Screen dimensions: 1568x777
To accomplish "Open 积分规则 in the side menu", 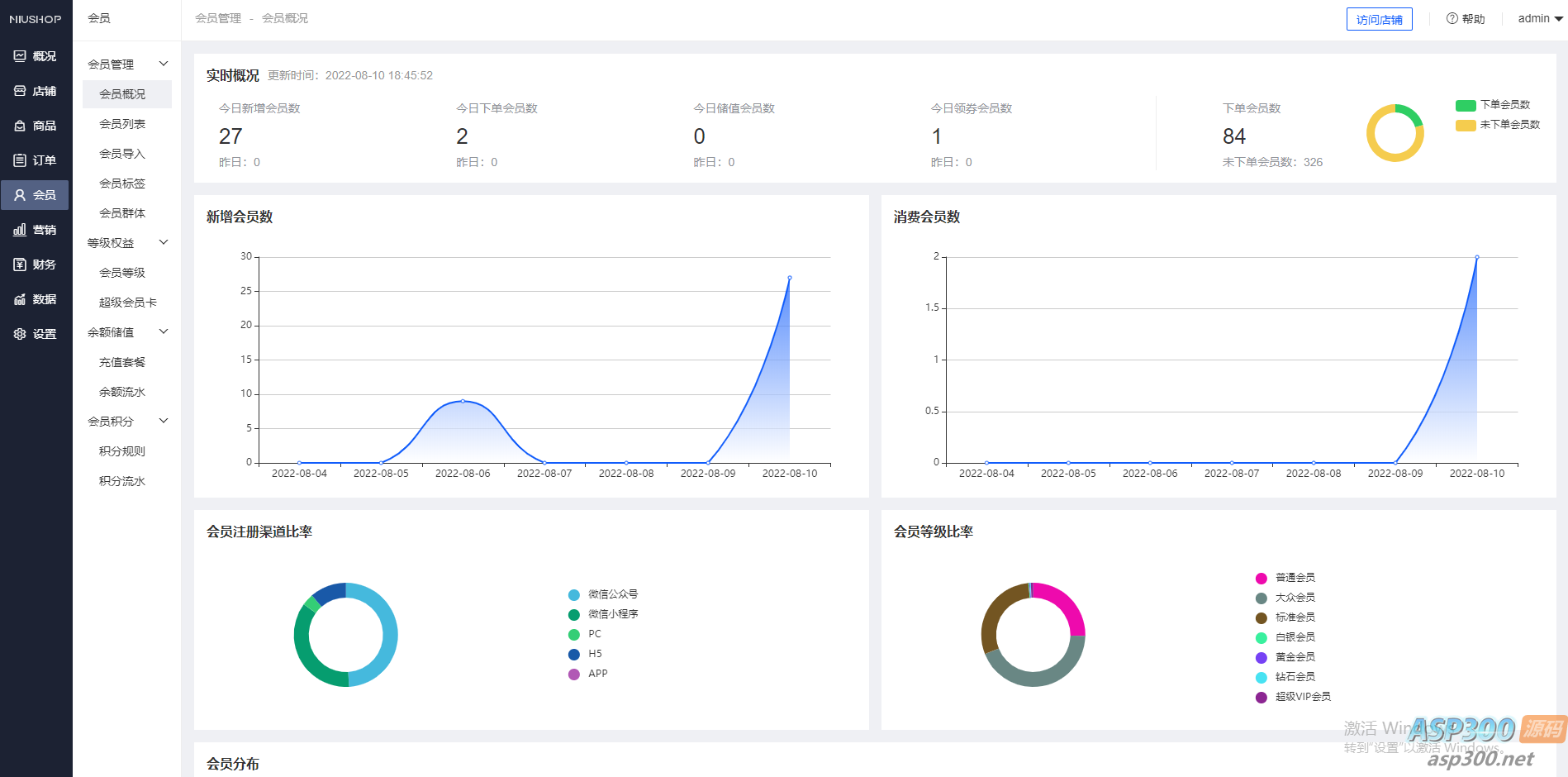I will [122, 451].
